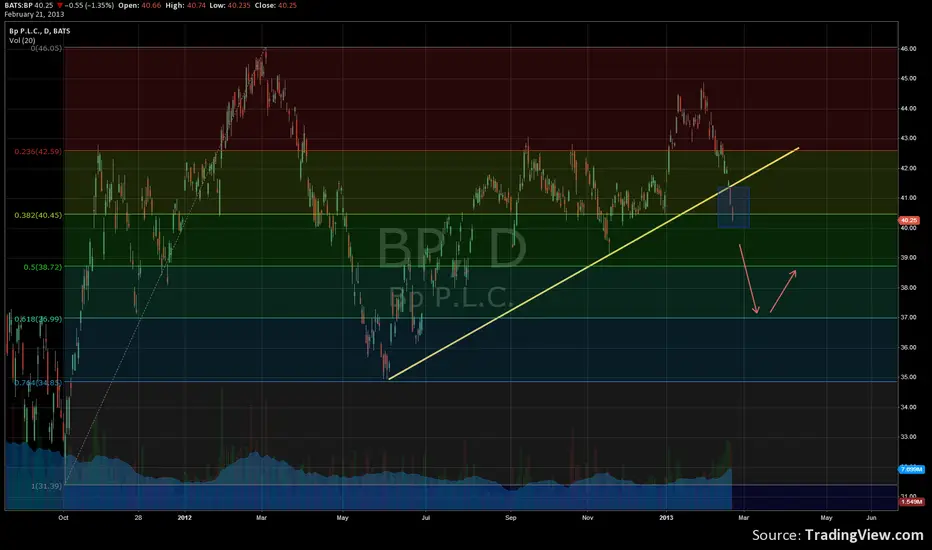Screen dimensions: 932x550
Task: Select the yellow ascending trendline
Action: coord(593,263)
